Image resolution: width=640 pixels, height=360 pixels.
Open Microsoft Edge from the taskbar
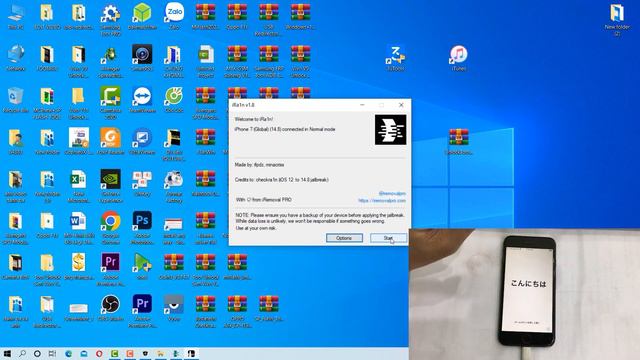(68, 353)
